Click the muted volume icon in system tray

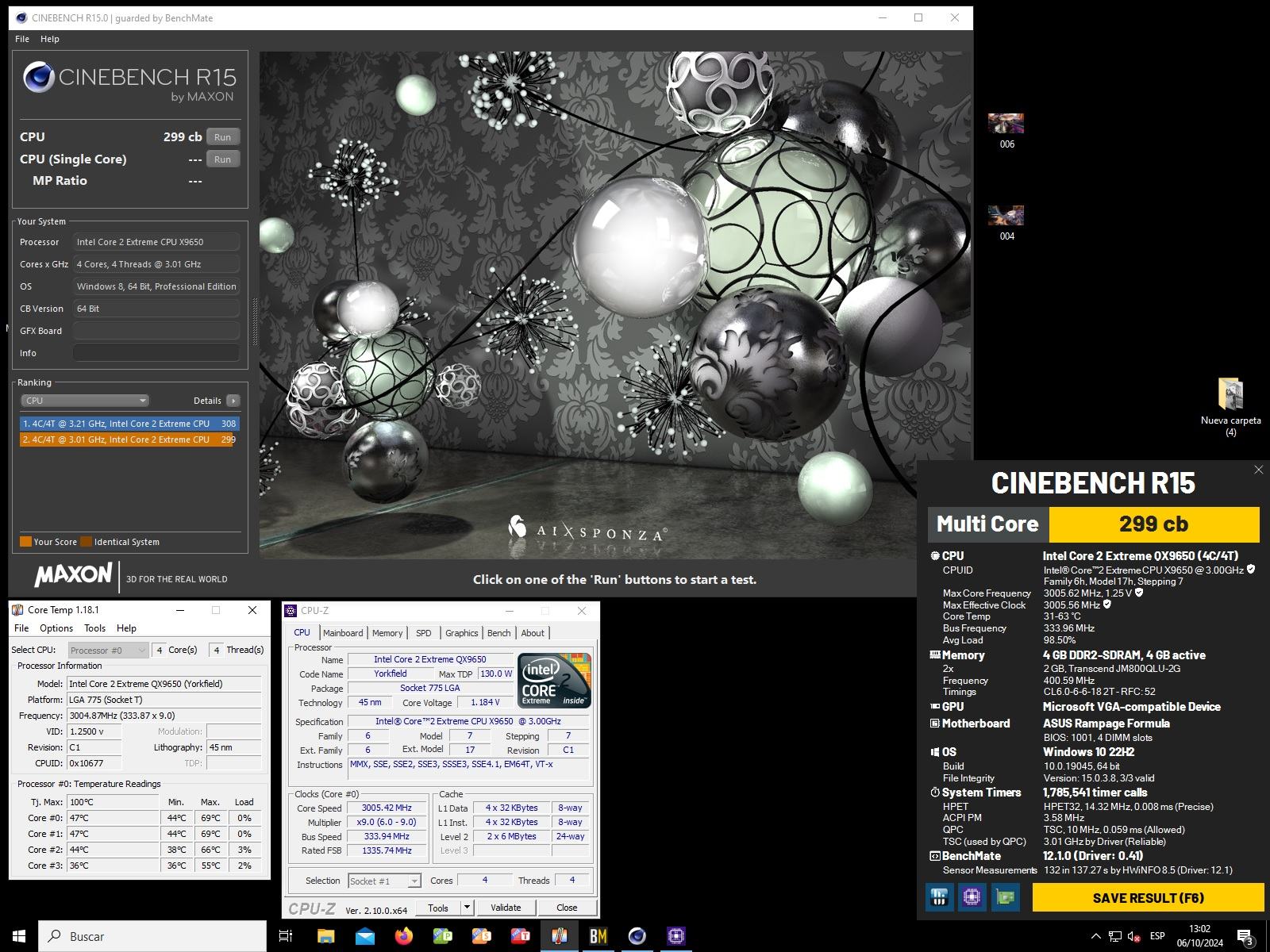pyautogui.click(x=1135, y=936)
